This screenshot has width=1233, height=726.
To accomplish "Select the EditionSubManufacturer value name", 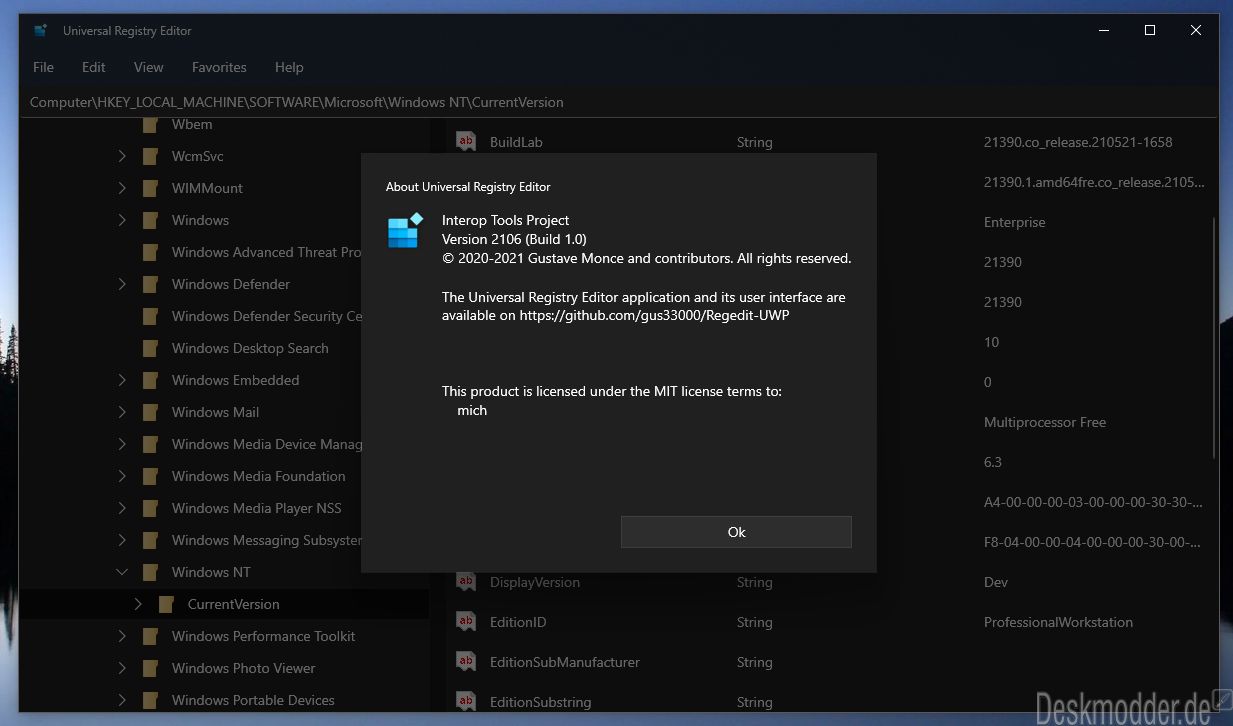I will (565, 662).
